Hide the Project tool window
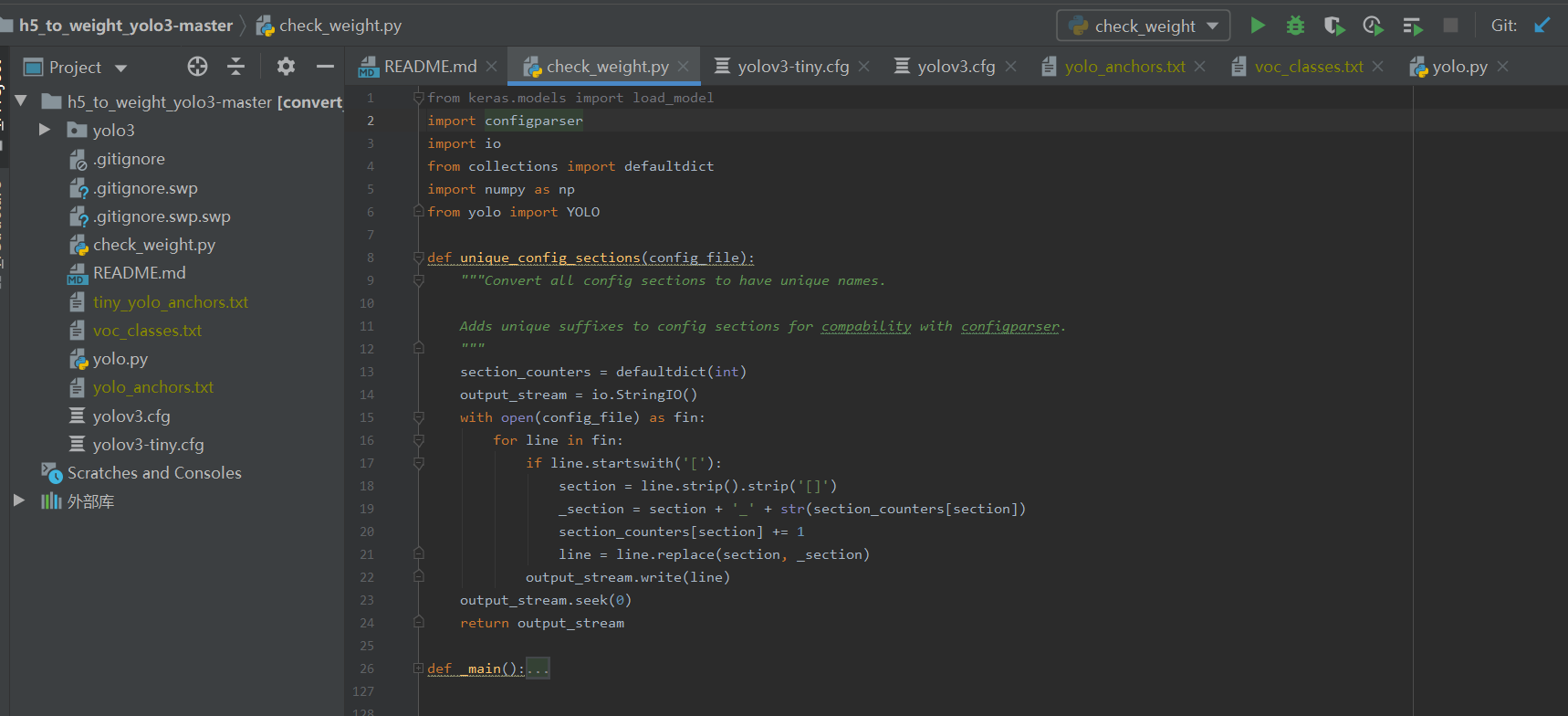The image size is (1568, 716). click(x=325, y=66)
